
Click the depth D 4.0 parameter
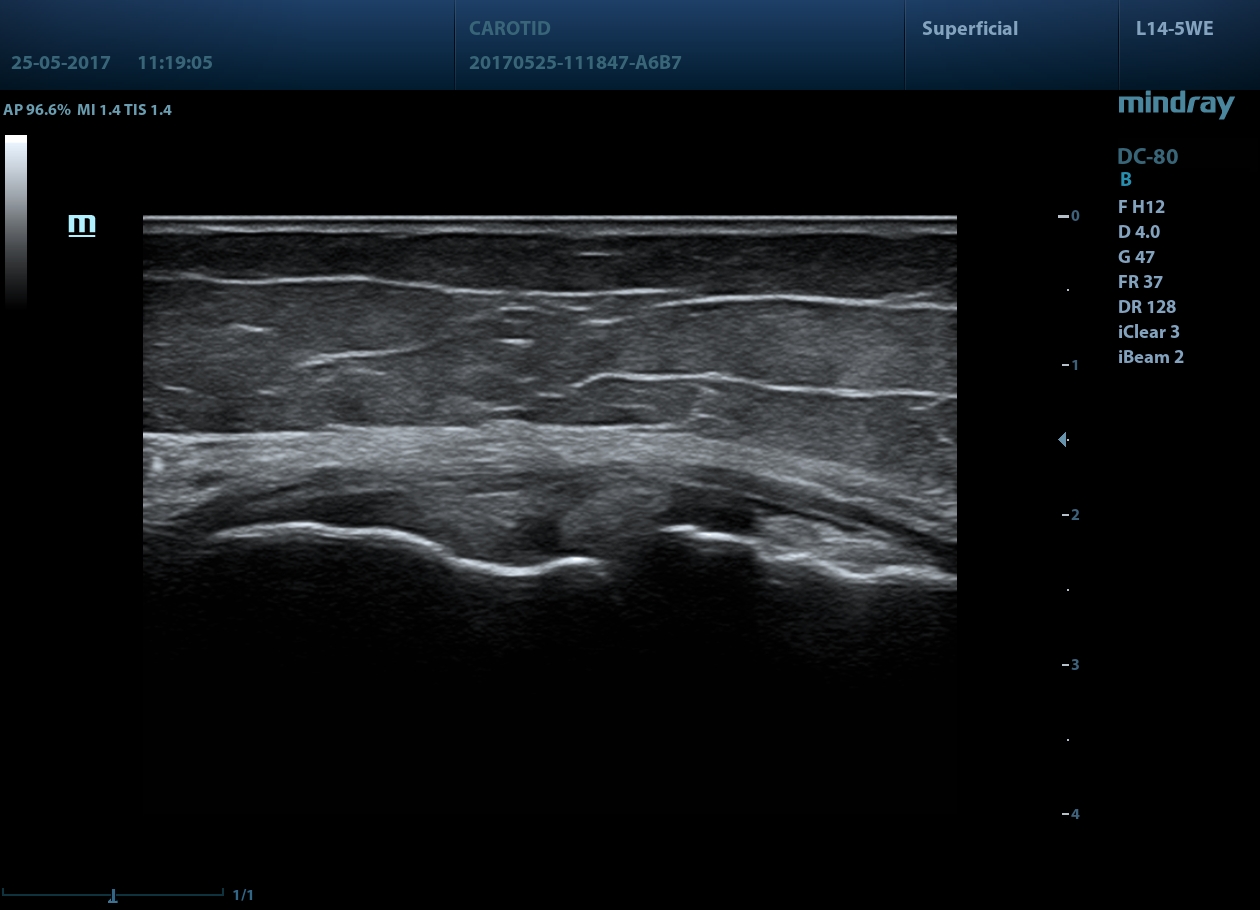1141,232
